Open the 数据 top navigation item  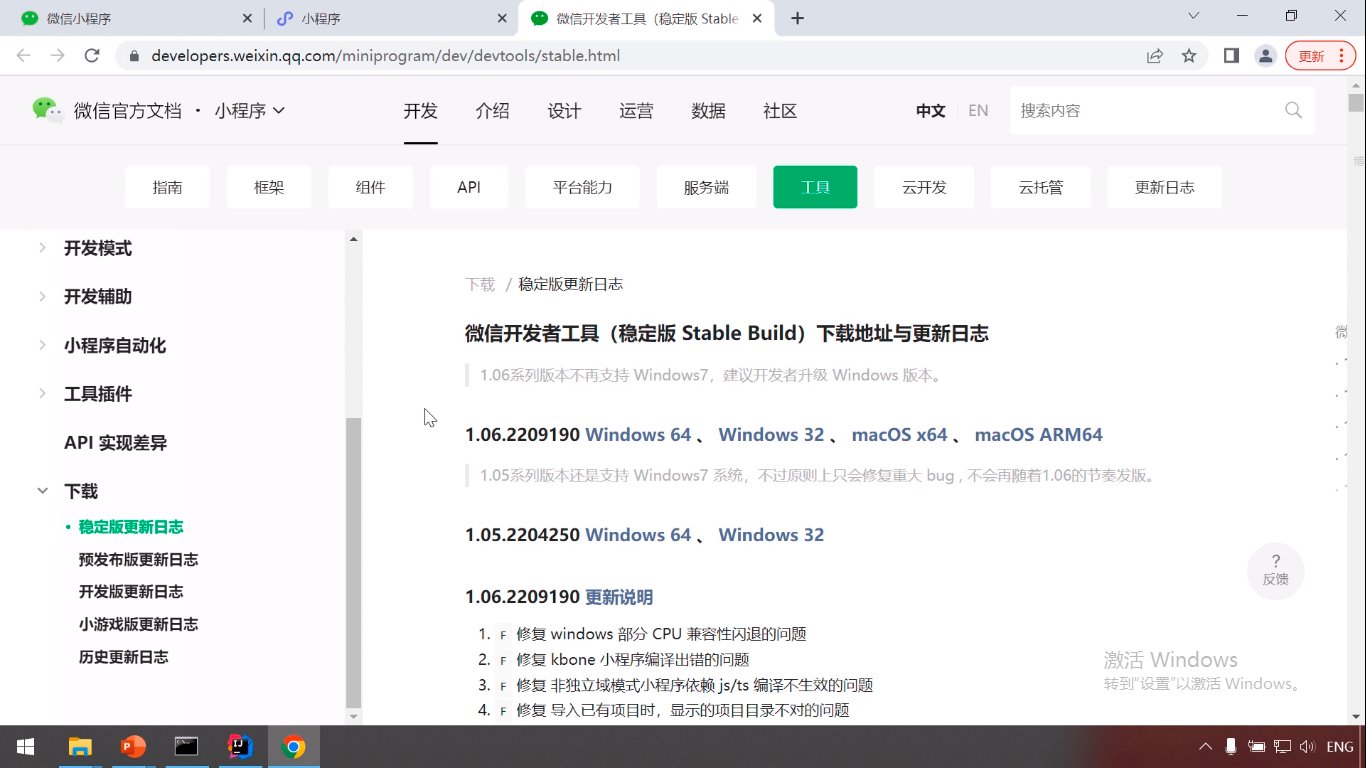pos(709,111)
